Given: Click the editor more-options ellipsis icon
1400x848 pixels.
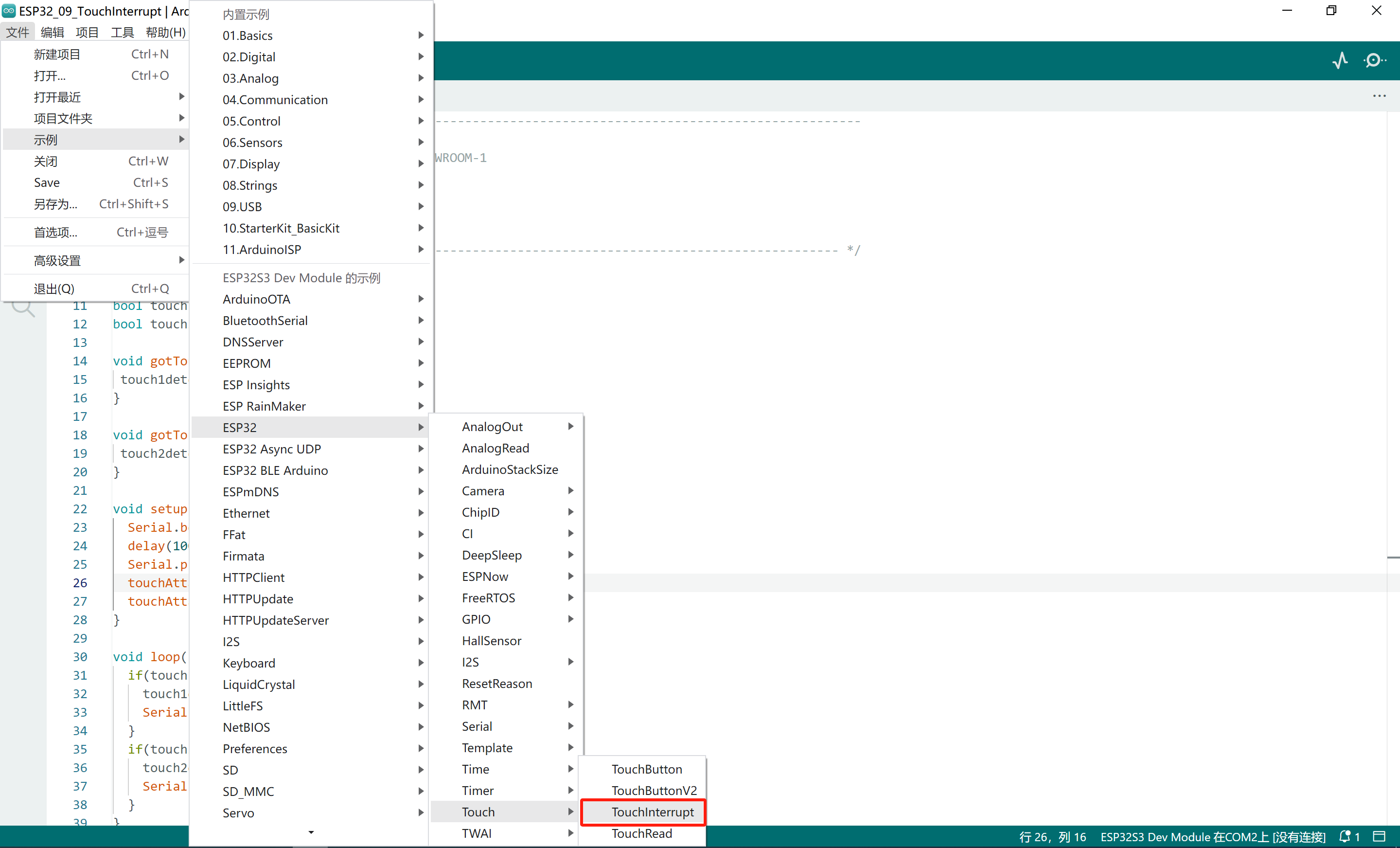Looking at the screenshot, I should [x=1379, y=96].
